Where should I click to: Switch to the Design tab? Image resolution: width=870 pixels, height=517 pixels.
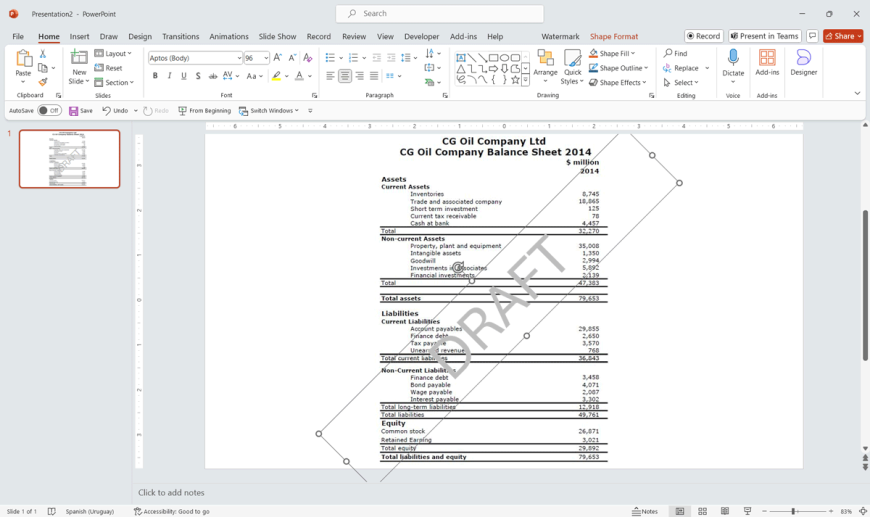140,36
